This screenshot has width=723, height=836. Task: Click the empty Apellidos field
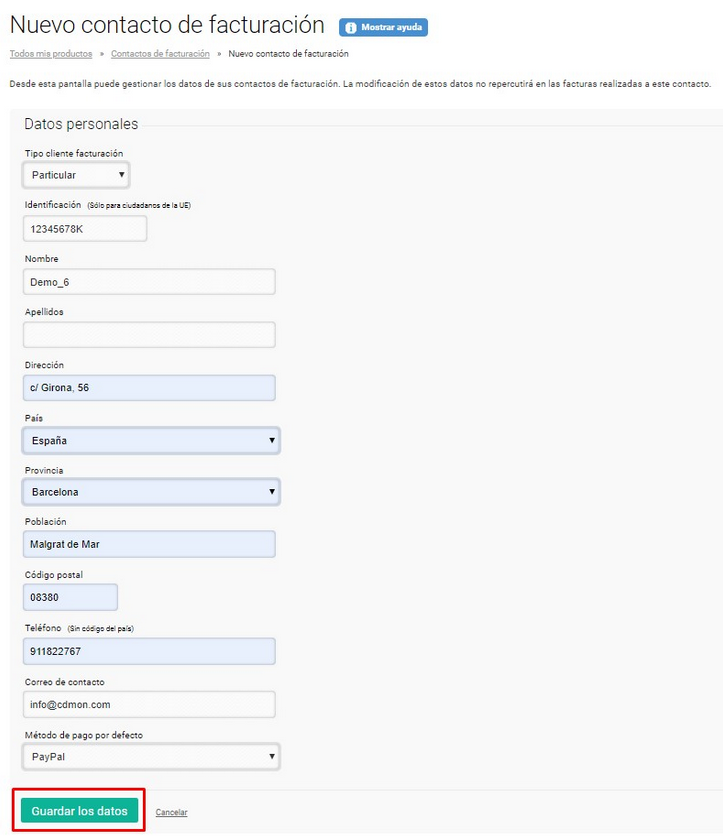[149, 335]
